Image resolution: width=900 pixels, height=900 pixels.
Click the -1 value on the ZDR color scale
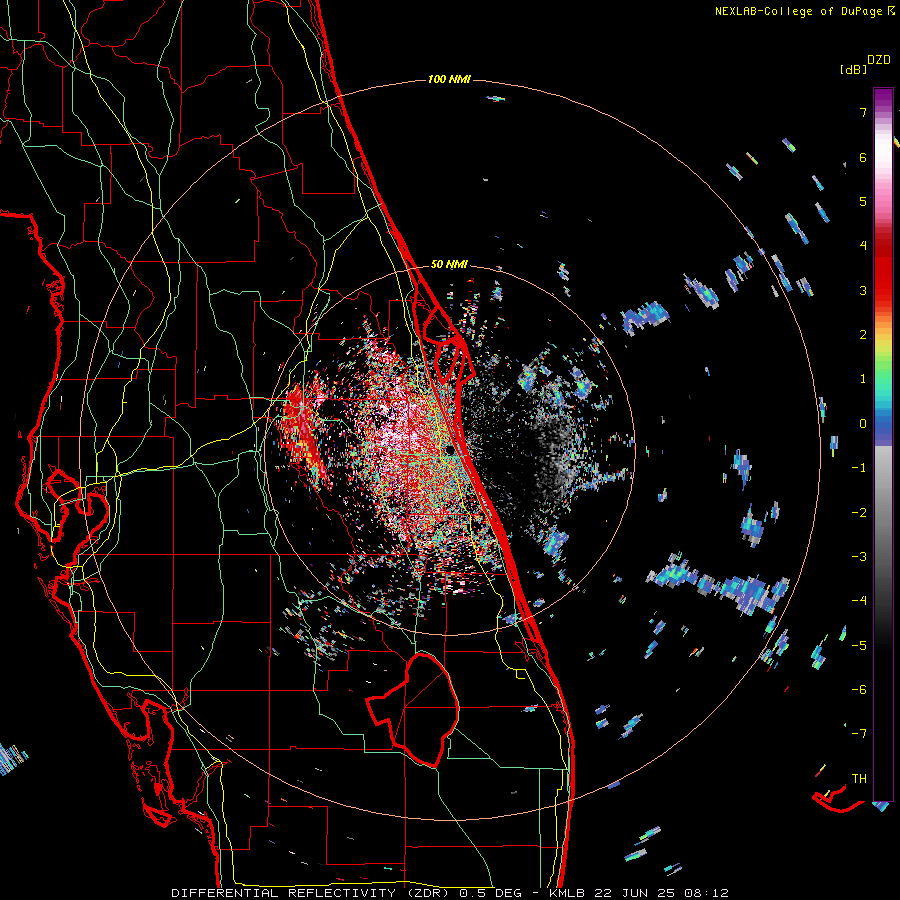tap(859, 468)
